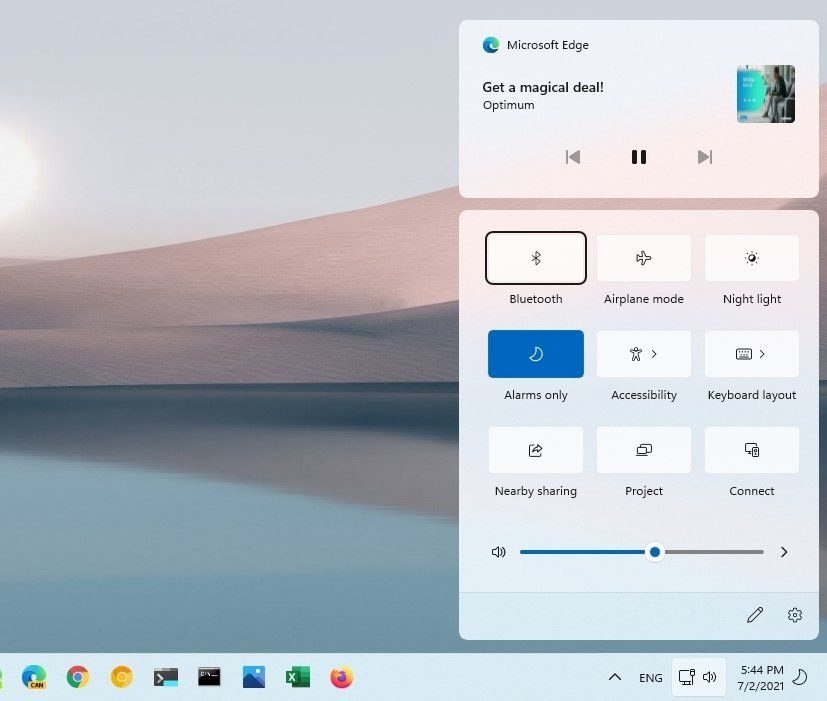
Task: Open the Project quick setting
Action: (644, 449)
